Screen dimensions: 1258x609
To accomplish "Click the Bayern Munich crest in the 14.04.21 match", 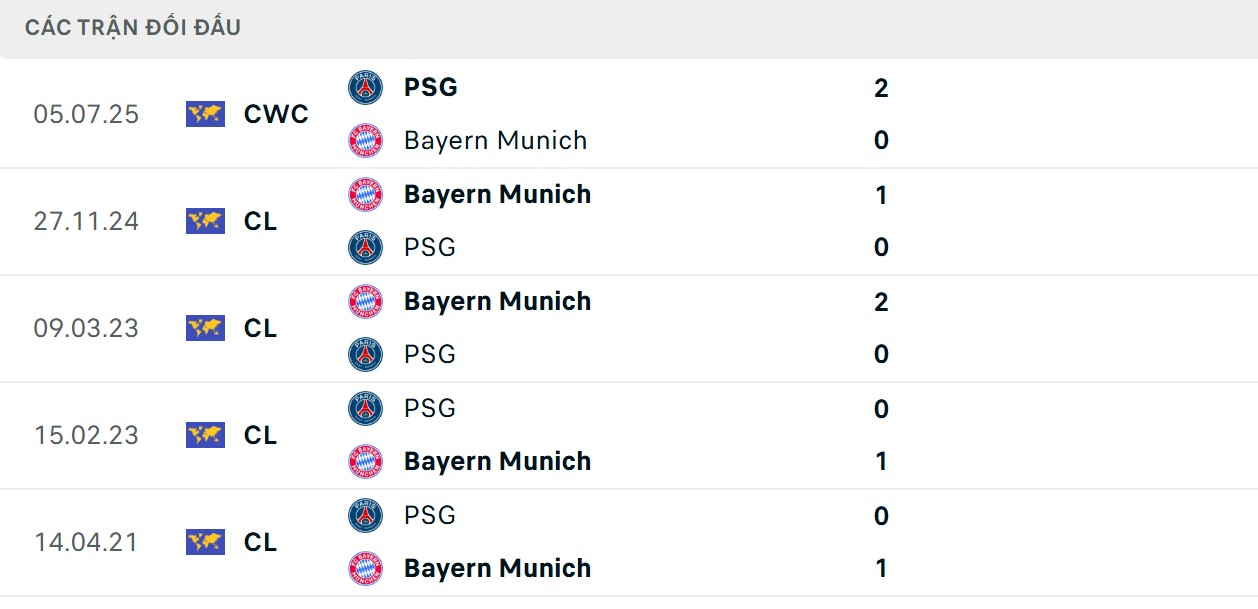I will 366,567.
